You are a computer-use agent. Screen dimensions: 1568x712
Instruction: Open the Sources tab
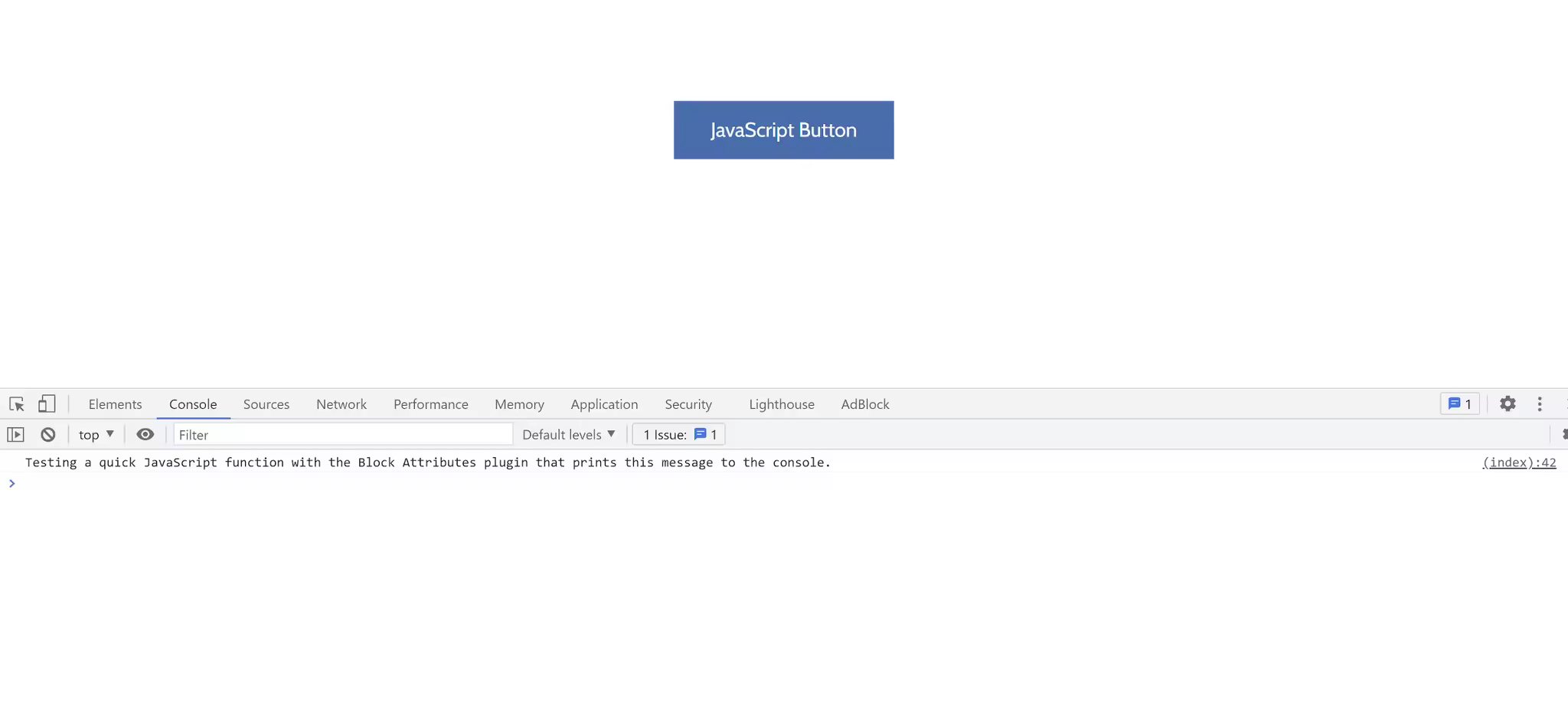(266, 404)
